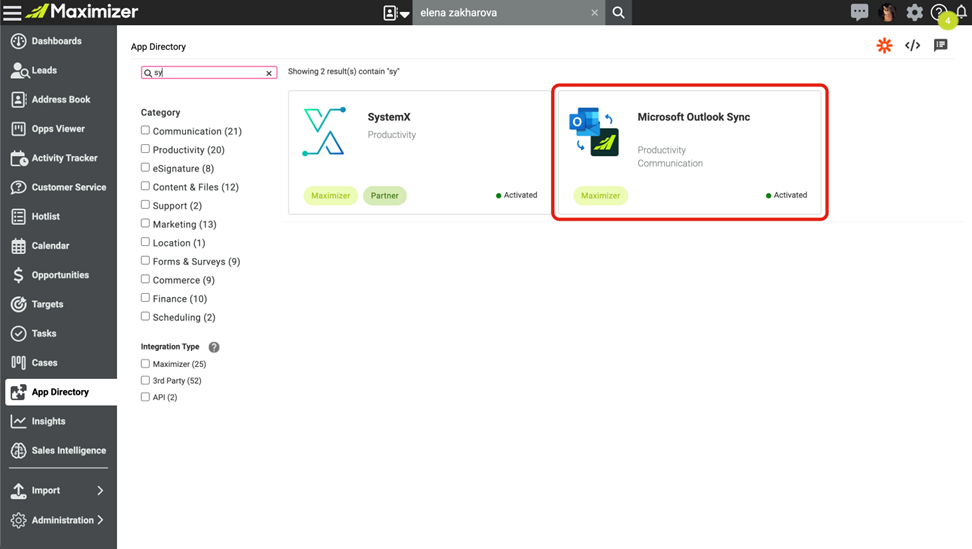This screenshot has width=972, height=549.
Task: Go to Dashboards
Action: click(58, 41)
